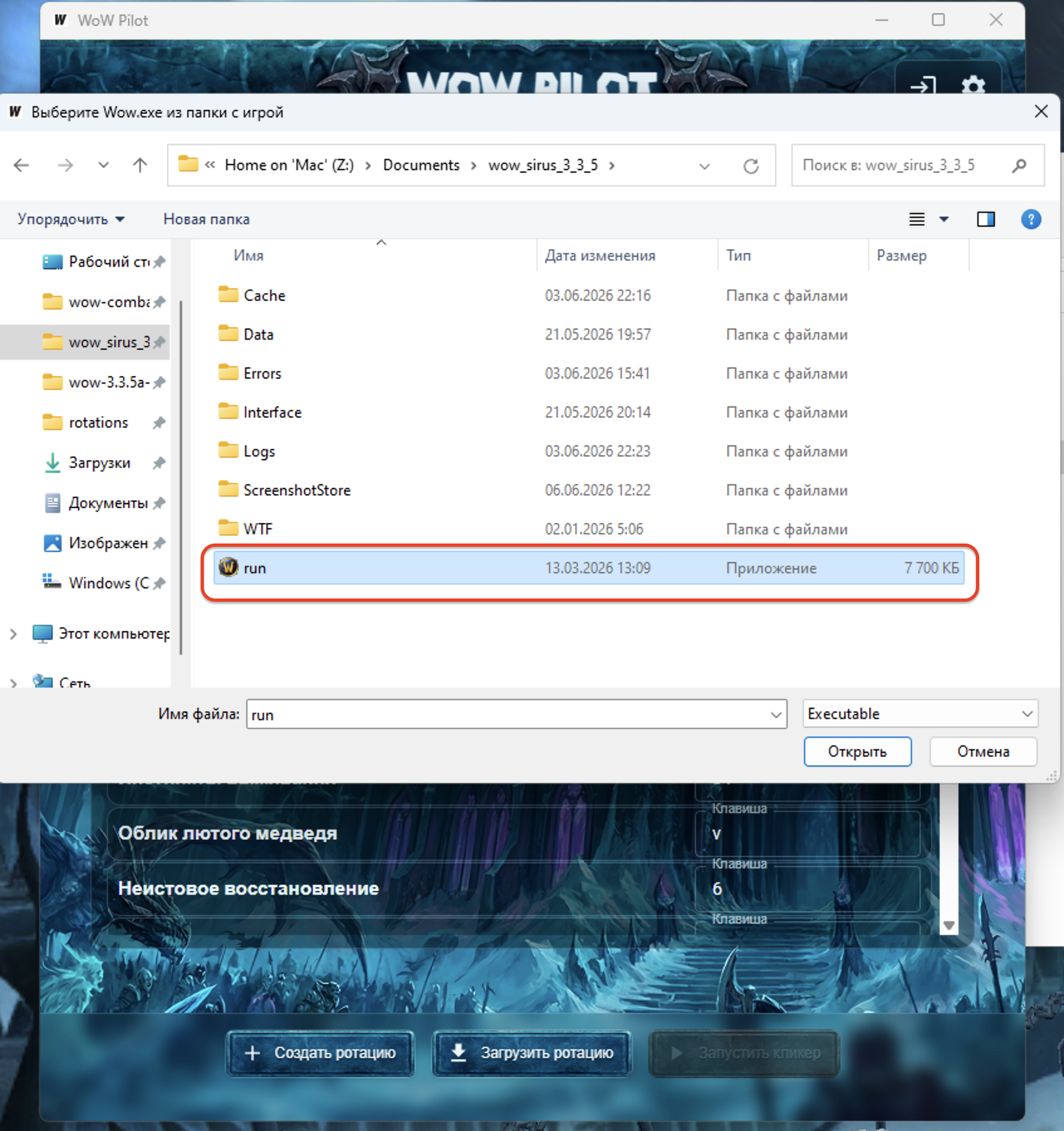This screenshot has height=1131, width=1064.
Task: Open Загрузки in the sidebar
Action: click(x=87, y=463)
